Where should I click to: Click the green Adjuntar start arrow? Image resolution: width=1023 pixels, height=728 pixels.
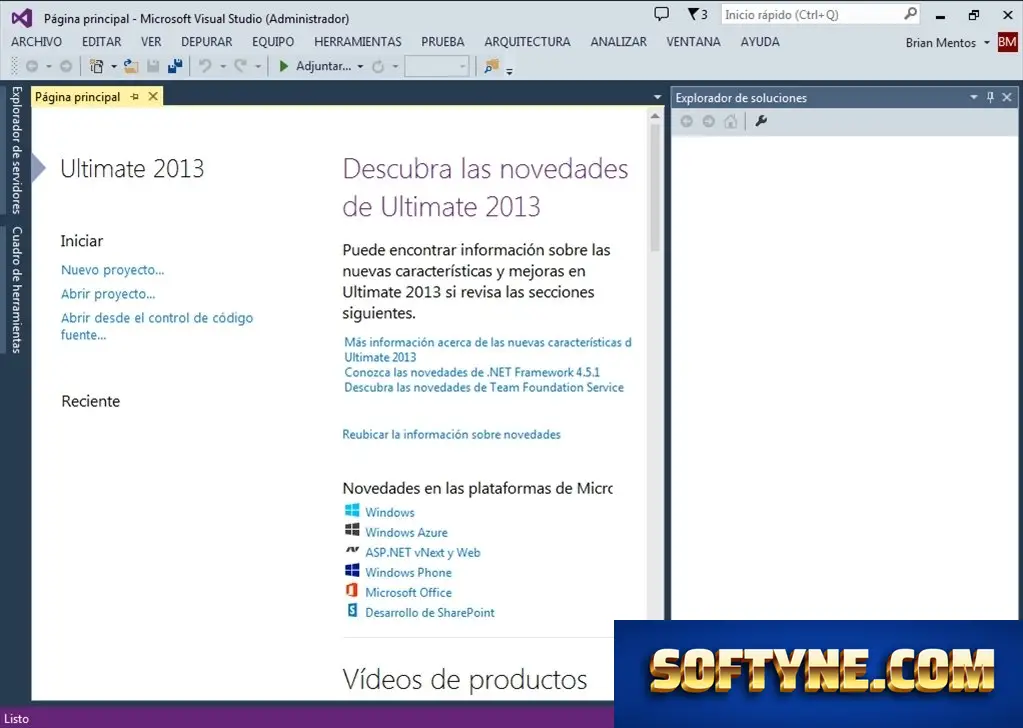pos(284,66)
